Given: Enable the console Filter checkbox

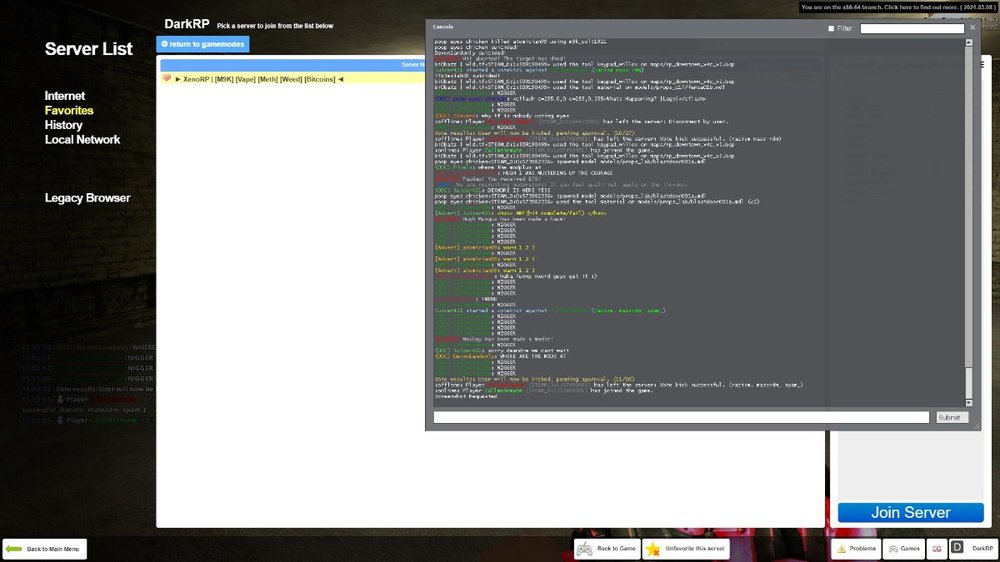Looking at the screenshot, I should 831,29.
